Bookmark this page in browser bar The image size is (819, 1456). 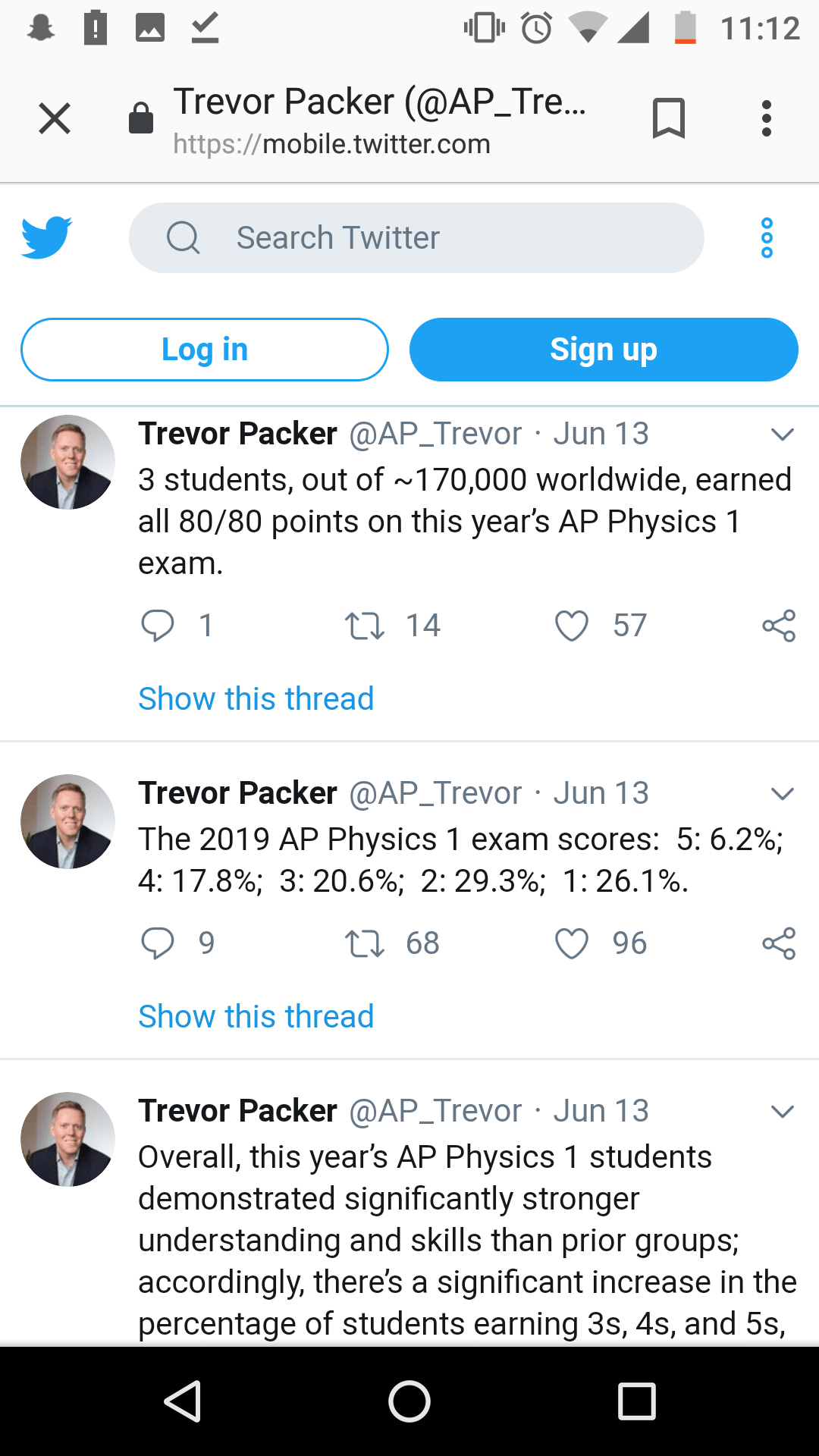click(668, 118)
